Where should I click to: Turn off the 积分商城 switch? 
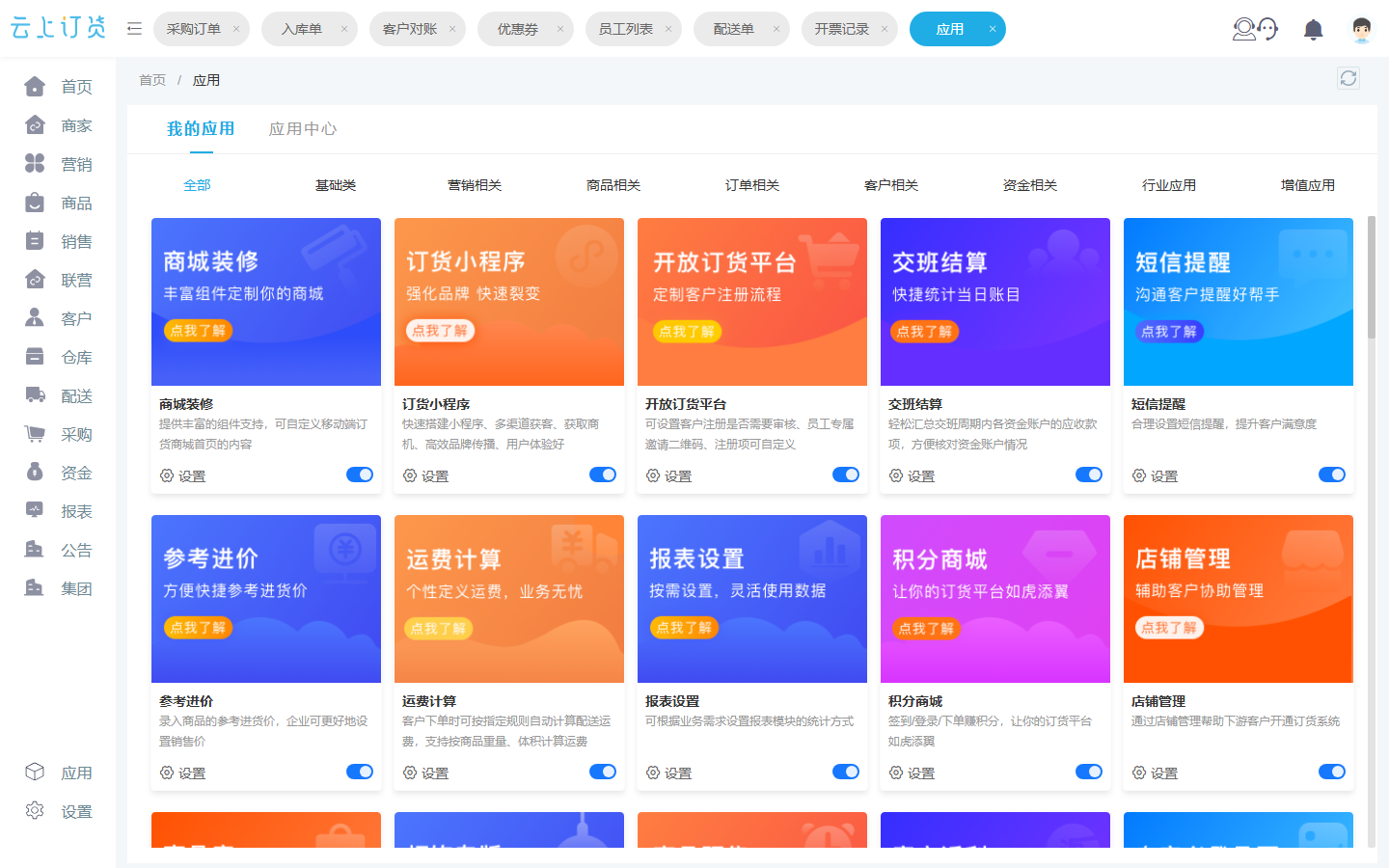click(x=1089, y=772)
